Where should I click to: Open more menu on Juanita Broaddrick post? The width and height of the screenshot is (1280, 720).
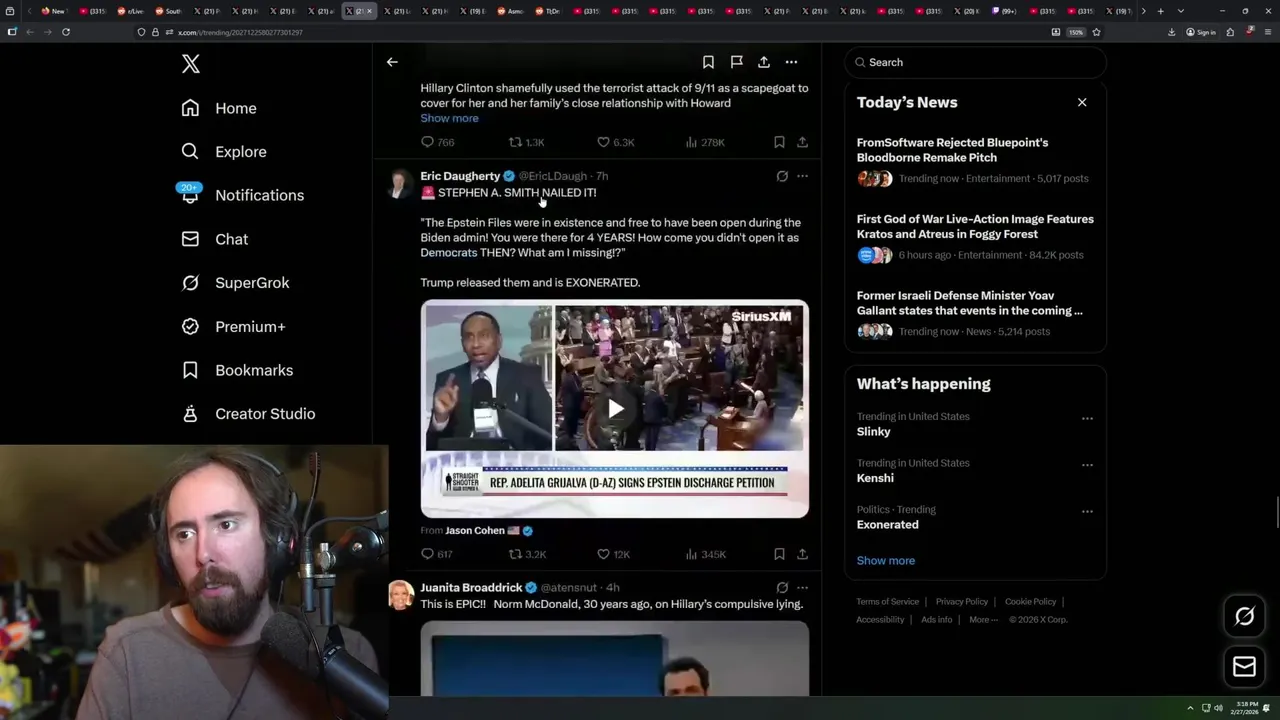pyautogui.click(x=802, y=588)
